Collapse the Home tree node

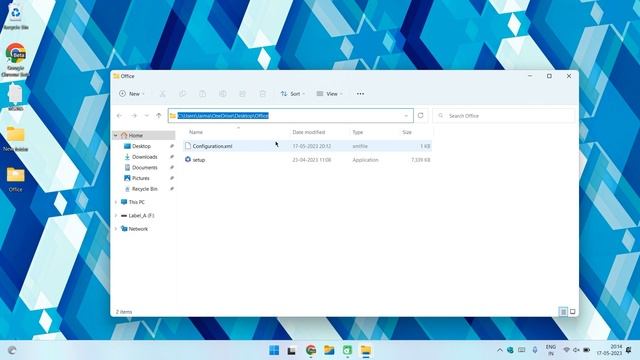point(116,136)
